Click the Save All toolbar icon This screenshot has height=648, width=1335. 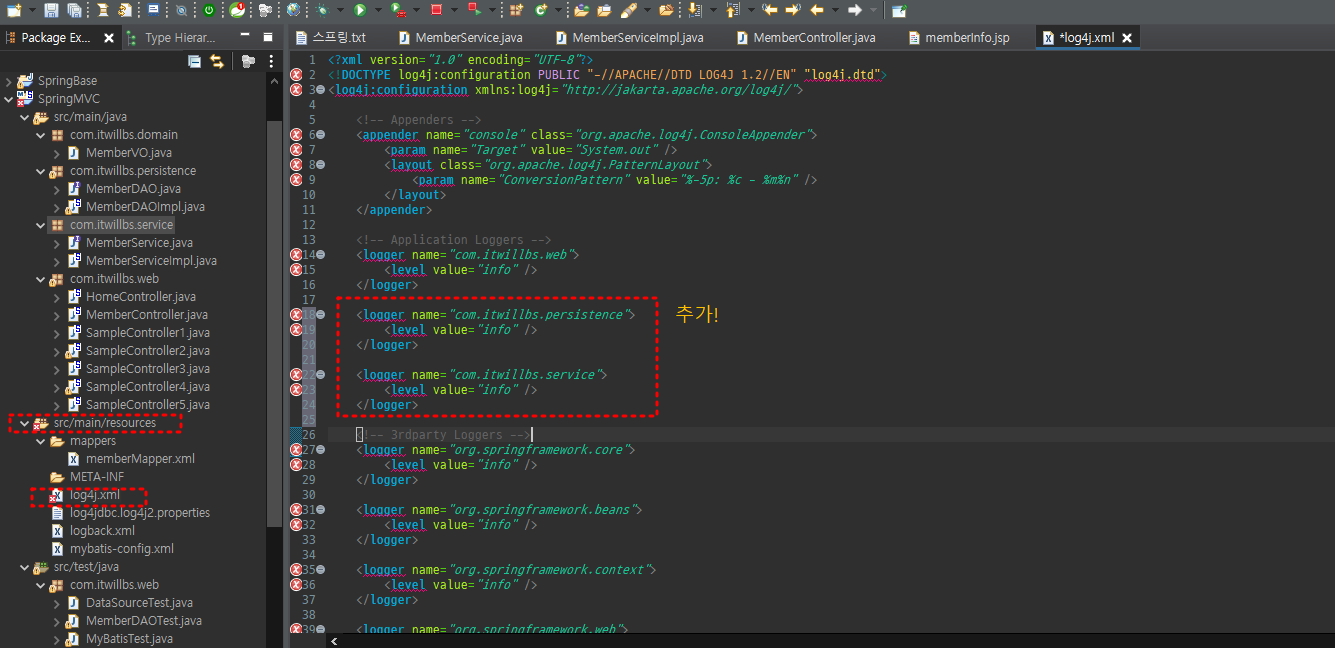pos(74,10)
